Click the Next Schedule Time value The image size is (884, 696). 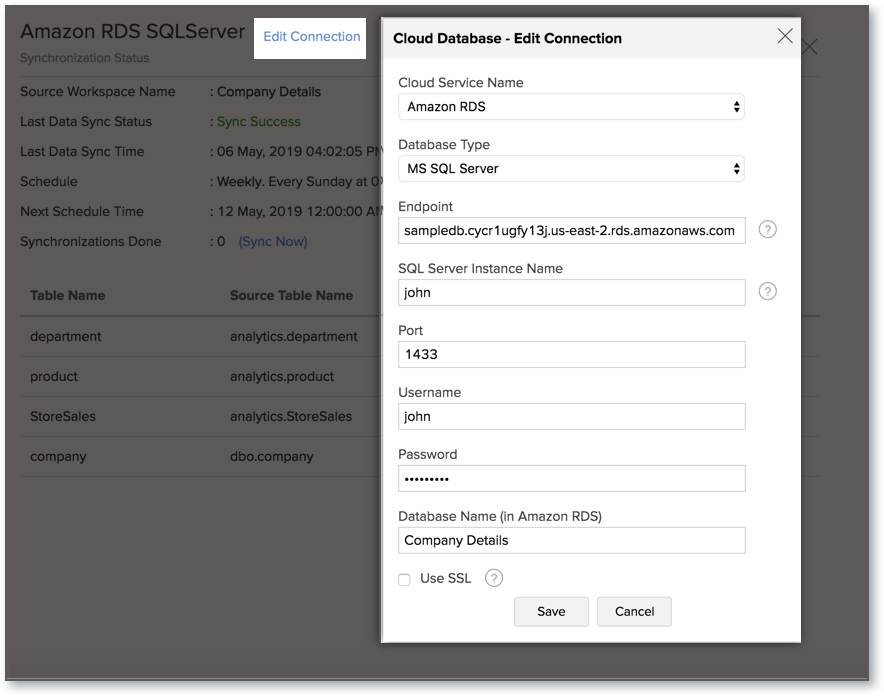tap(299, 211)
